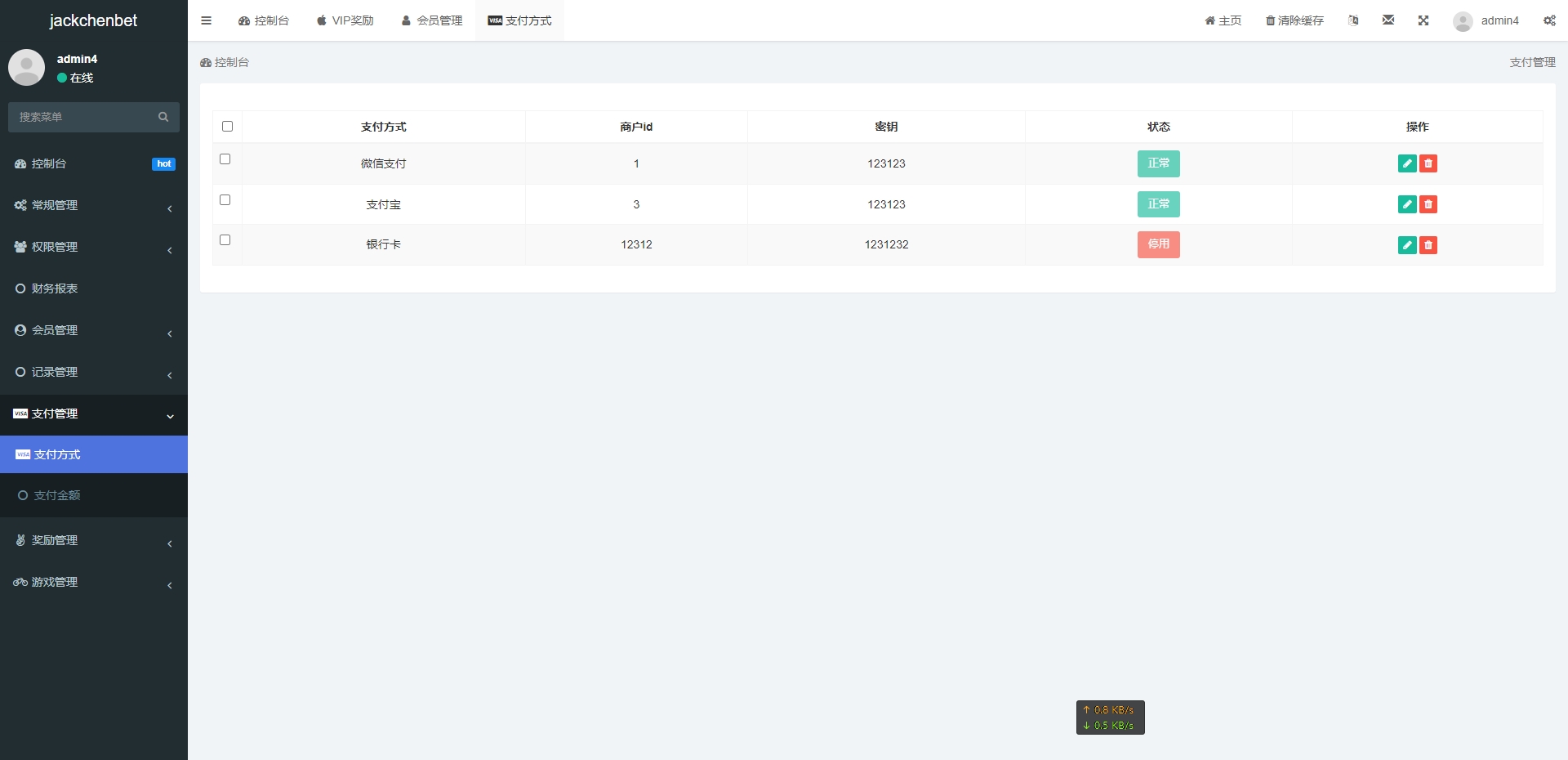Viewport: 1568px width, 760px height.
Task: Expand the 常规管理 sidebar menu
Action: pyautogui.click(x=93, y=205)
